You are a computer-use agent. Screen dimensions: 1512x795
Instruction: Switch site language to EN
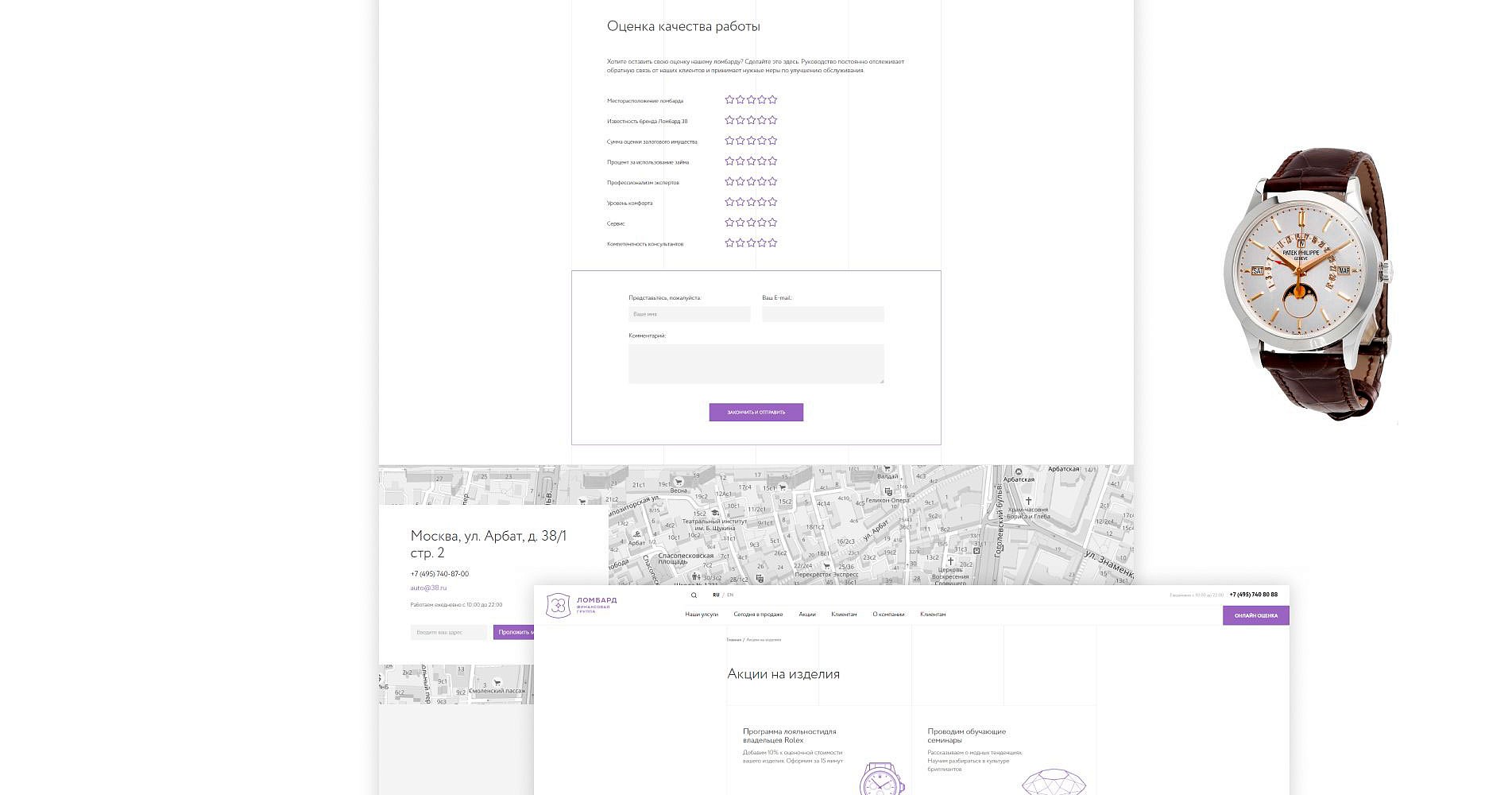(730, 595)
